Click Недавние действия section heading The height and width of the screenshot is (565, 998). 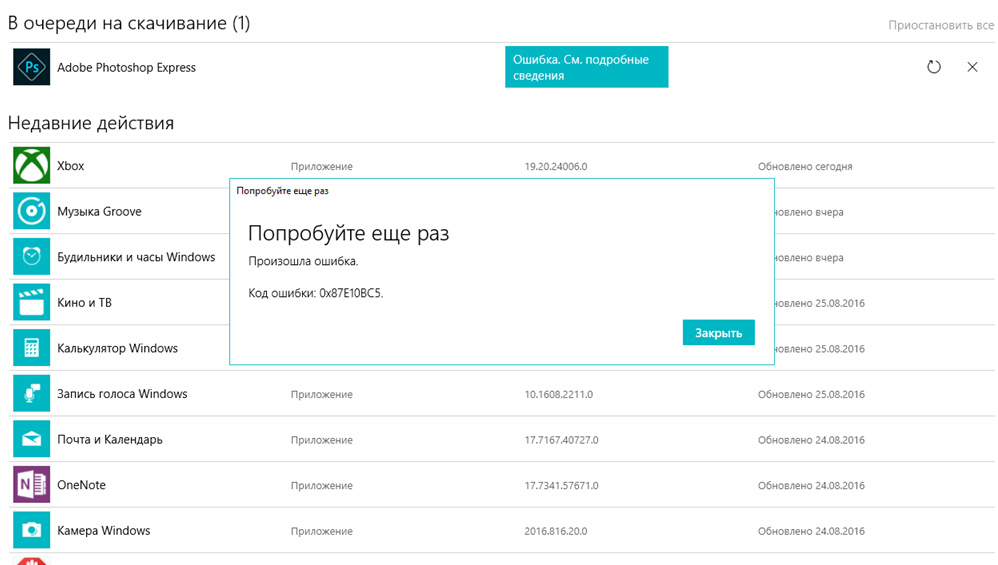click(x=91, y=123)
